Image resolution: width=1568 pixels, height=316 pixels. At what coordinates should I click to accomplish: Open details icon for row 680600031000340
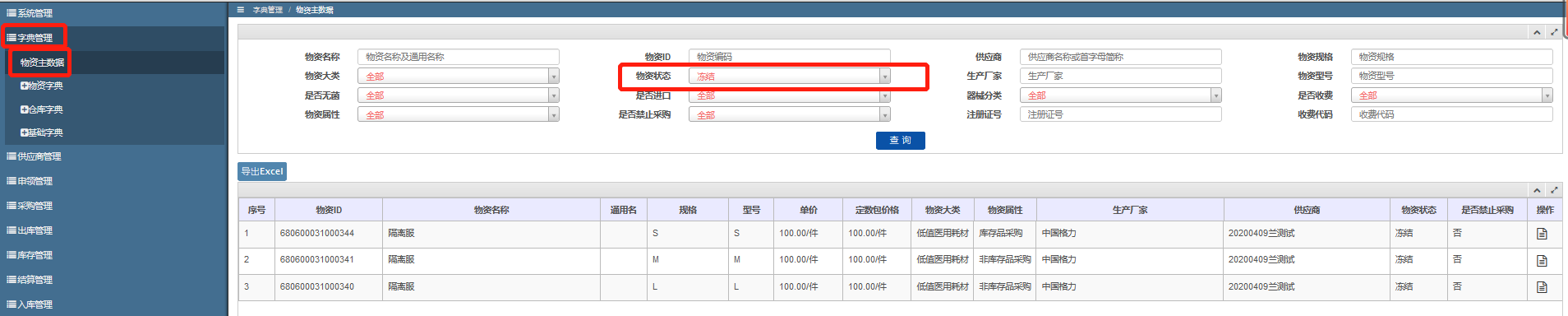[1542, 287]
